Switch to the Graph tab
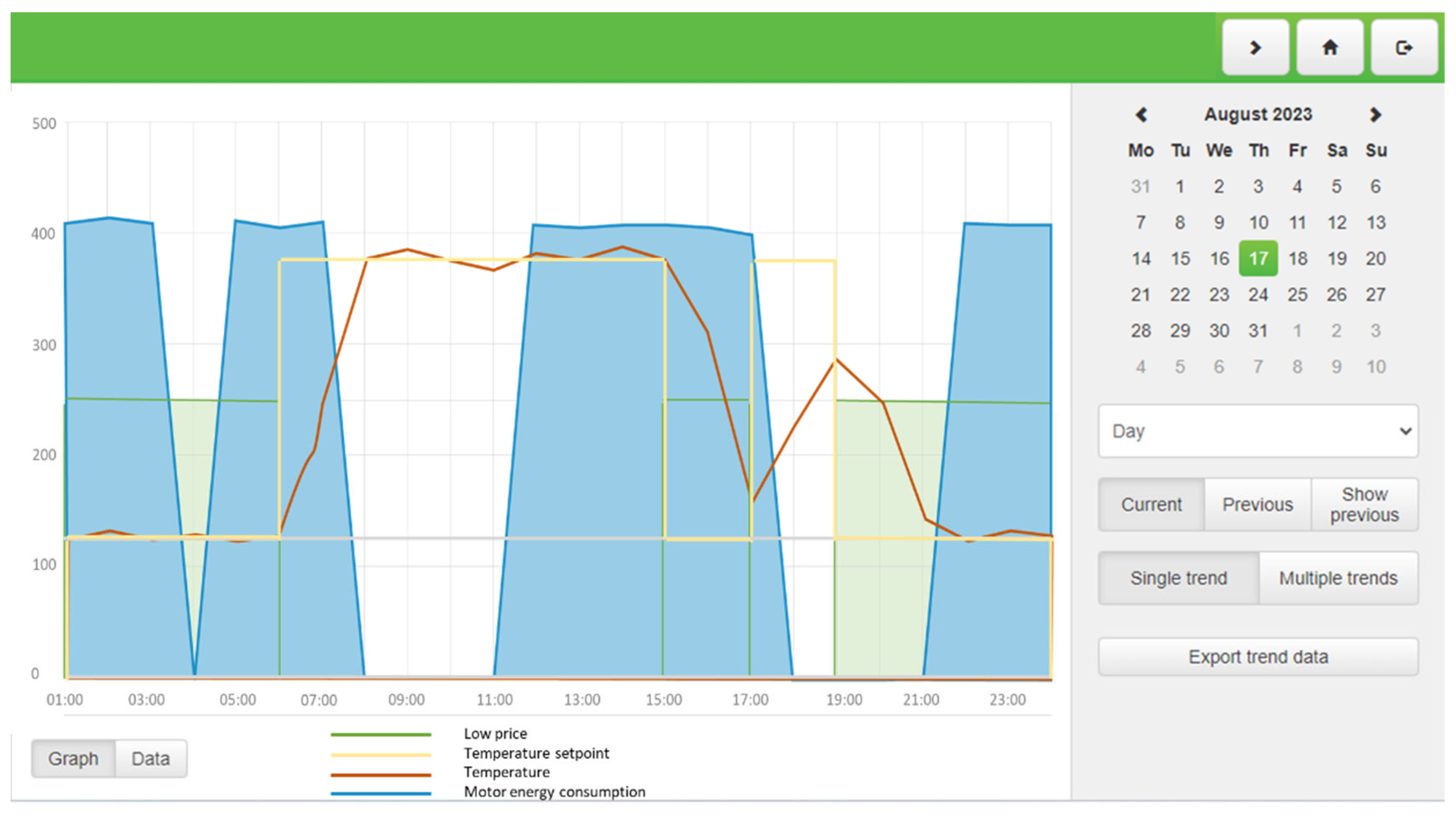Image resolution: width=1456 pixels, height=815 pixels. [x=73, y=758]
